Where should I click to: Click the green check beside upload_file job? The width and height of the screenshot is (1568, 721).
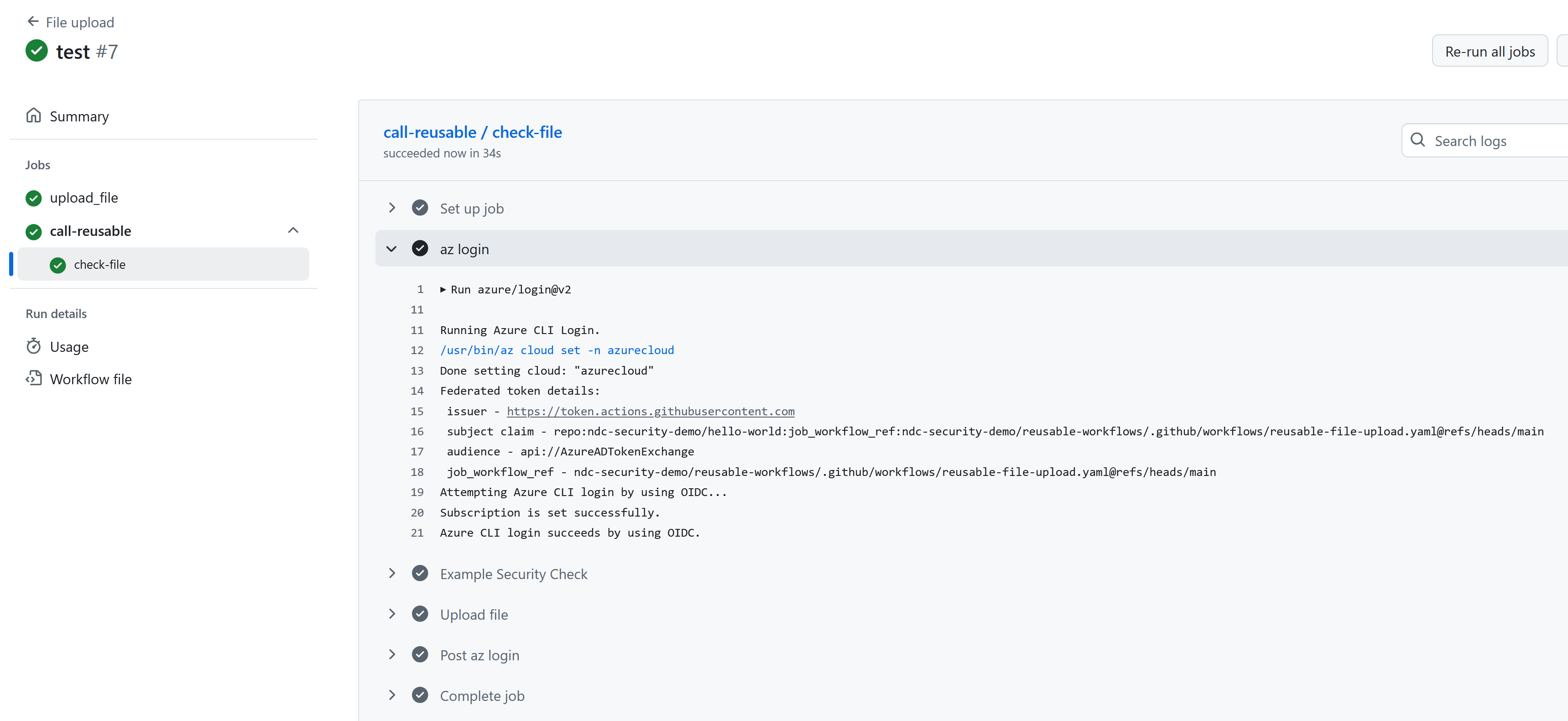click(33, 198)
